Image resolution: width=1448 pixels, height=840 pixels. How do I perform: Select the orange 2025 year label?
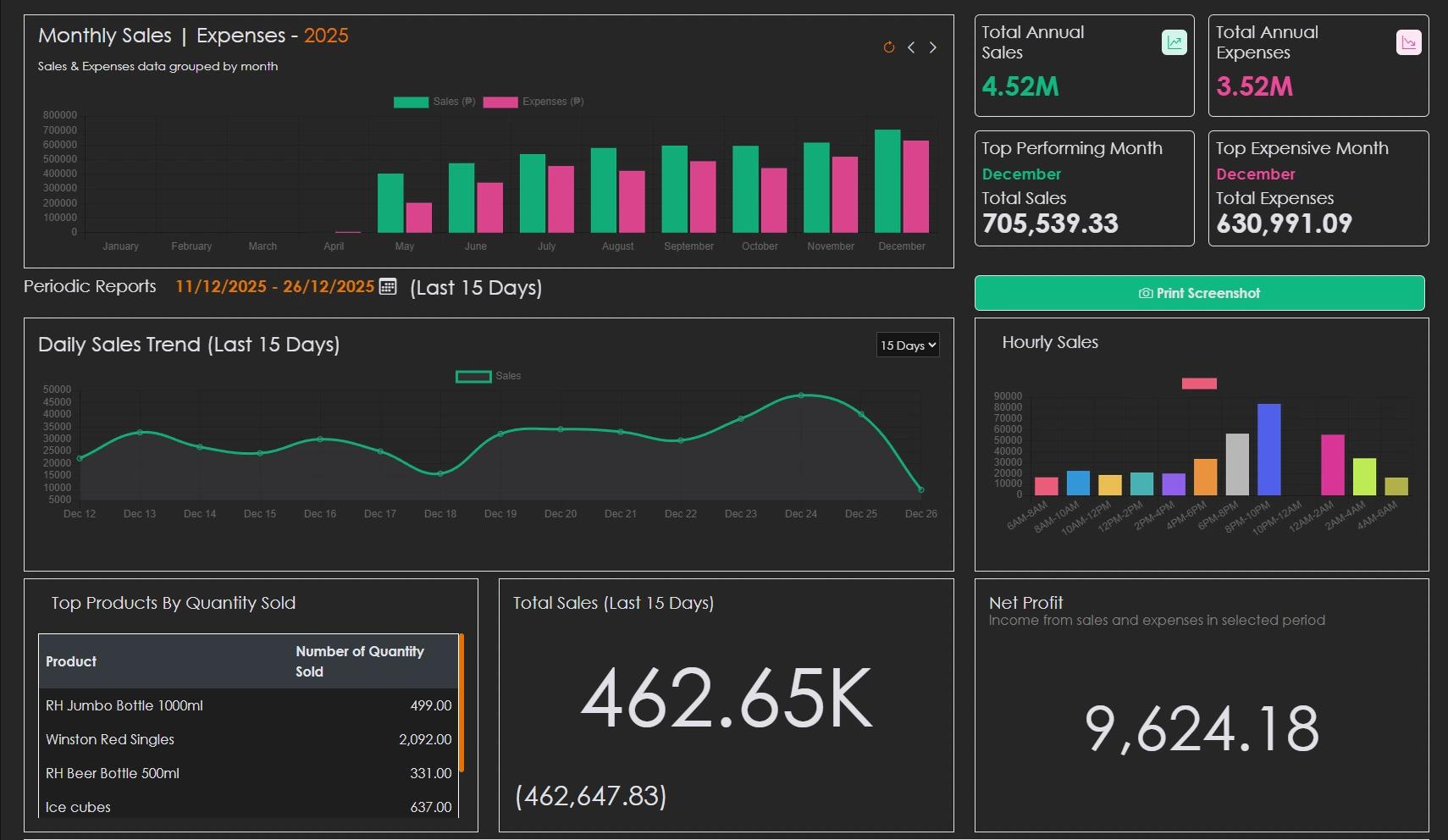tap(327, 35)
